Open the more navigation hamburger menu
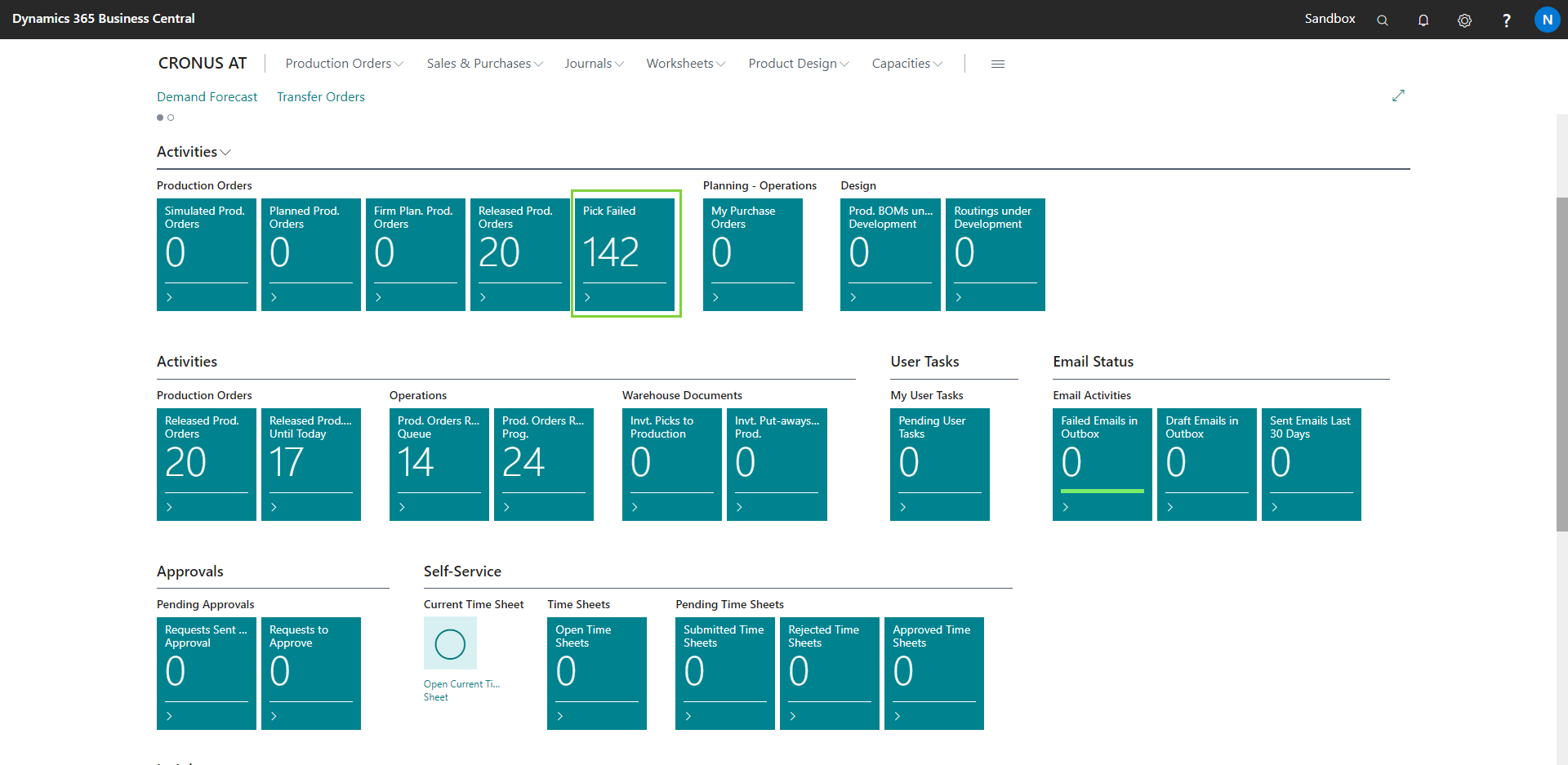The width and height of the screenshot is (1568, 765). 998,64
